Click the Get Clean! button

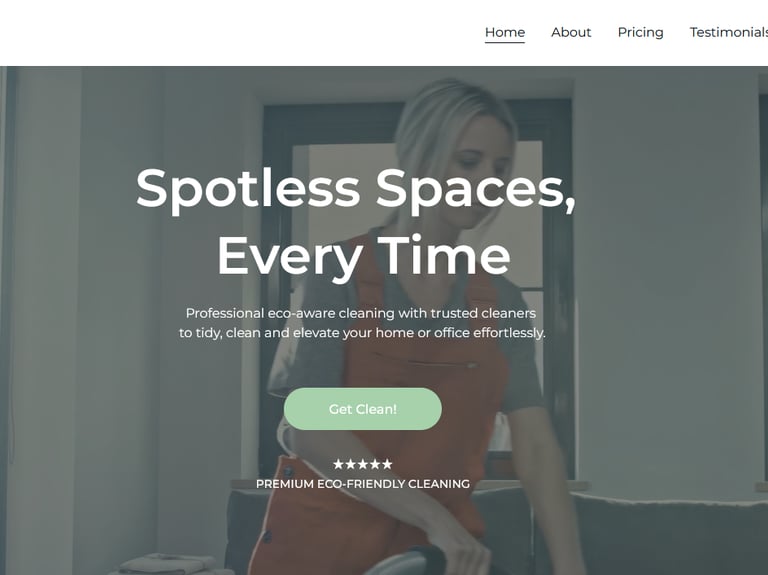point(362,409)
